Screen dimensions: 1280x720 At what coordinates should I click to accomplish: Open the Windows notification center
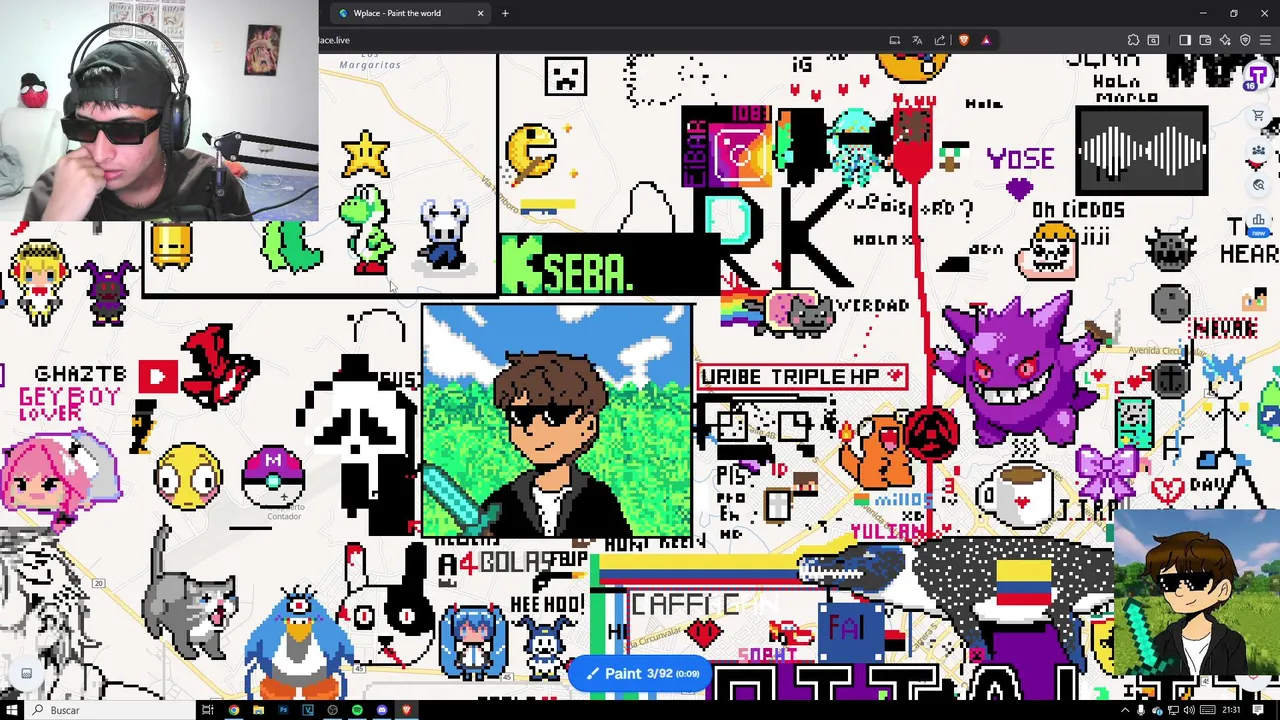[x=1258, y=710]
